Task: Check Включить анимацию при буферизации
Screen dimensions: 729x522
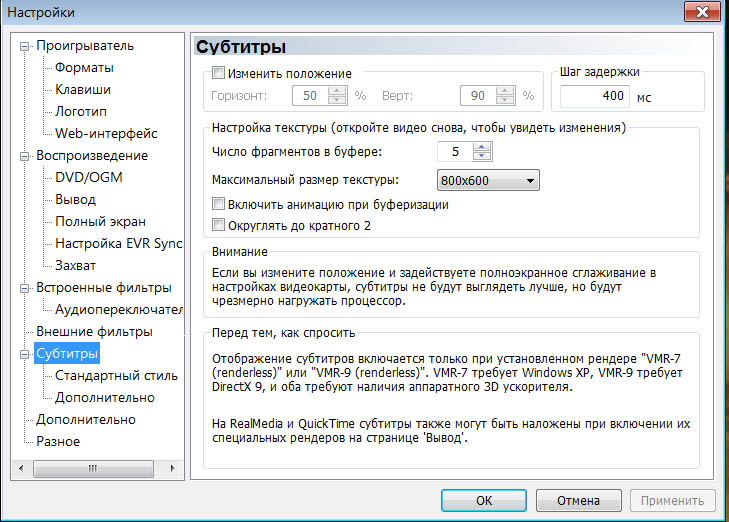Action: click(x=218, y=204)
